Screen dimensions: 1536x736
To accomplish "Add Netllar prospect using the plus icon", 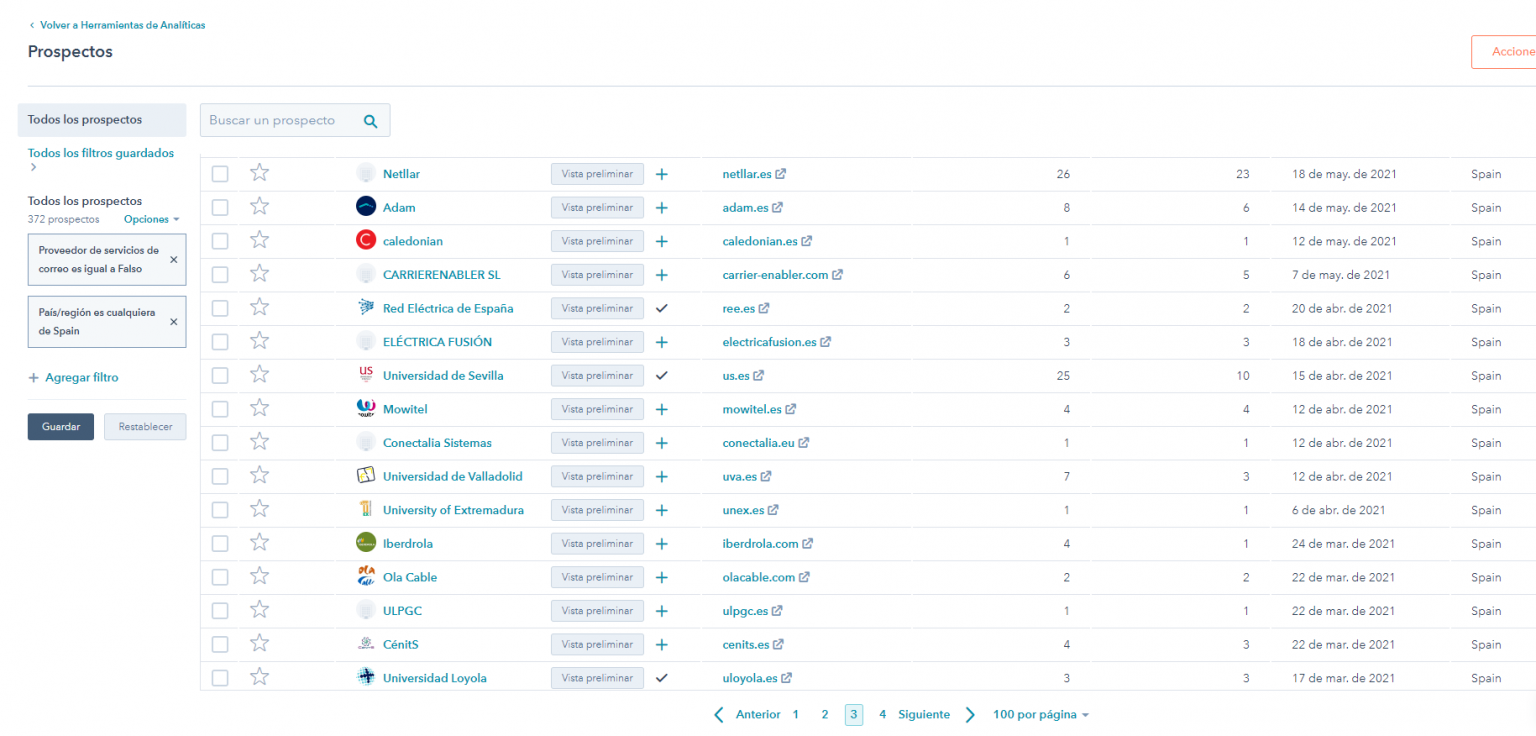I will coord(661,173).
